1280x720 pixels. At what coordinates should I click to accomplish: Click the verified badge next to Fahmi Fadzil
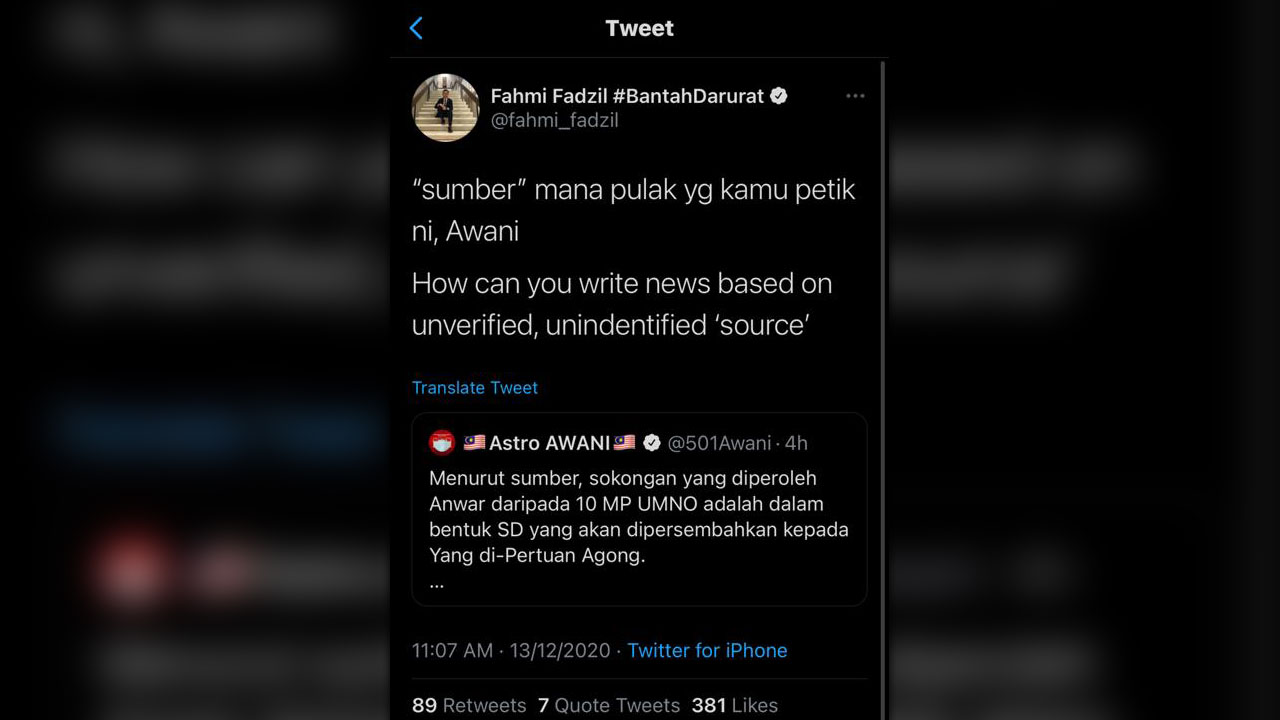click(x=779, y=96)
